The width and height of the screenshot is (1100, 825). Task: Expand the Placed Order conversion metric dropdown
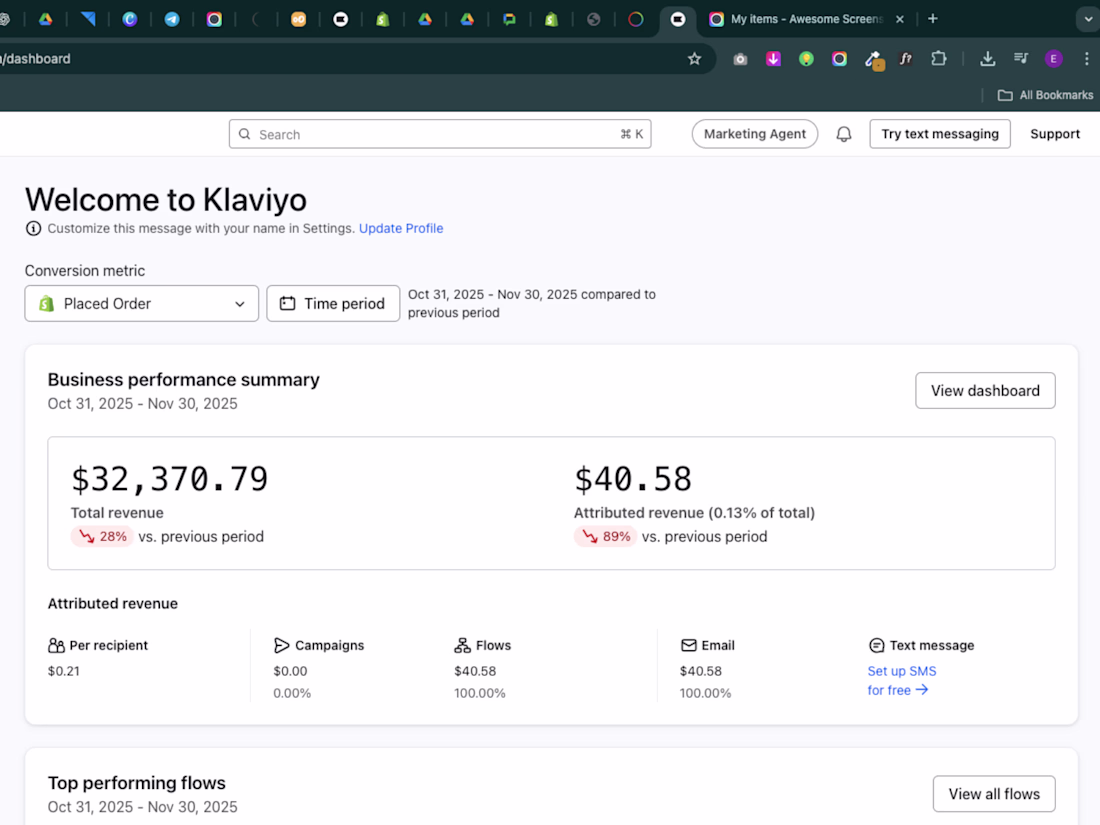pos(142,304)
